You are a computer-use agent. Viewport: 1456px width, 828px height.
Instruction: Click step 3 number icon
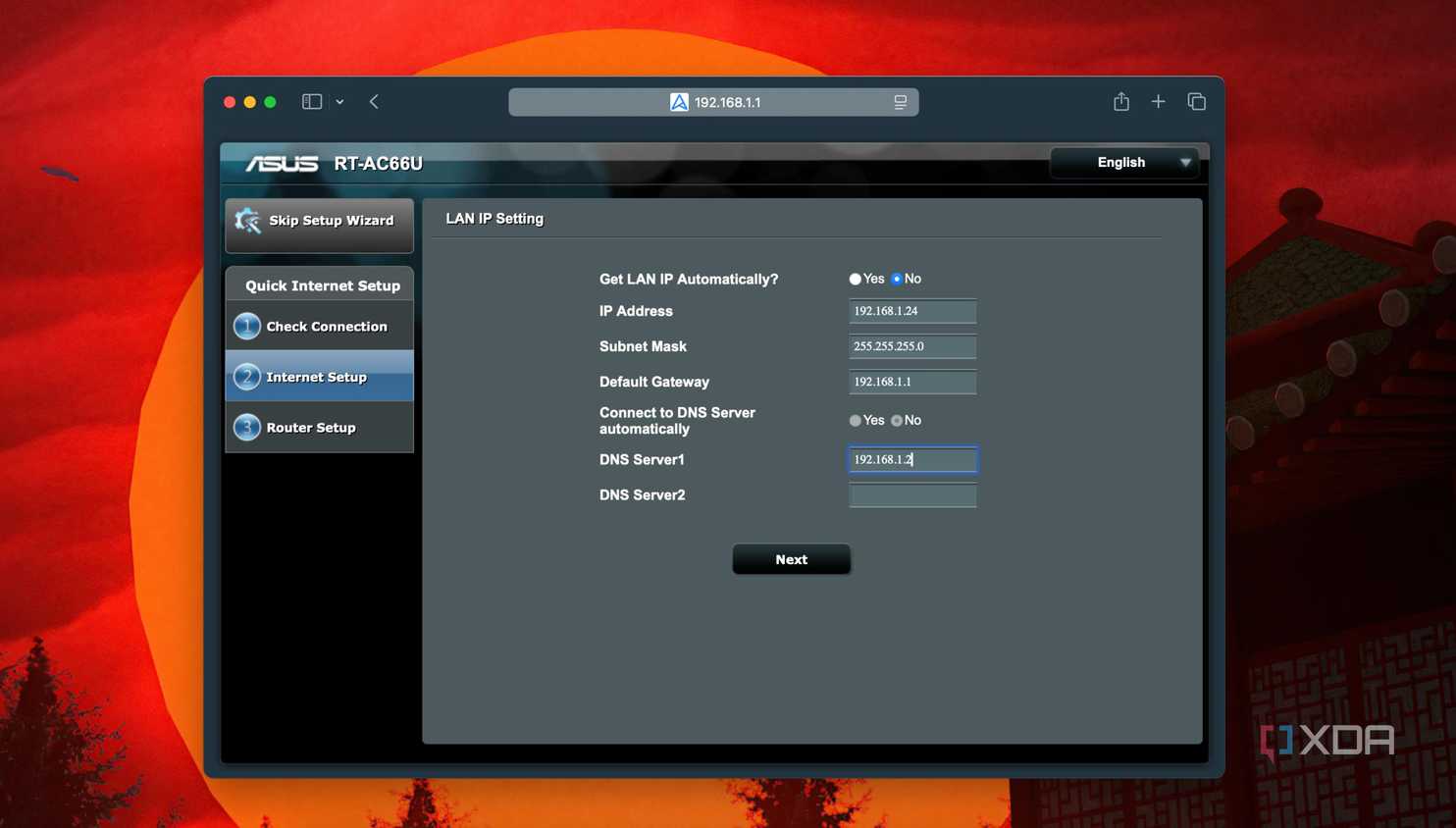click(x=247, y=428)
